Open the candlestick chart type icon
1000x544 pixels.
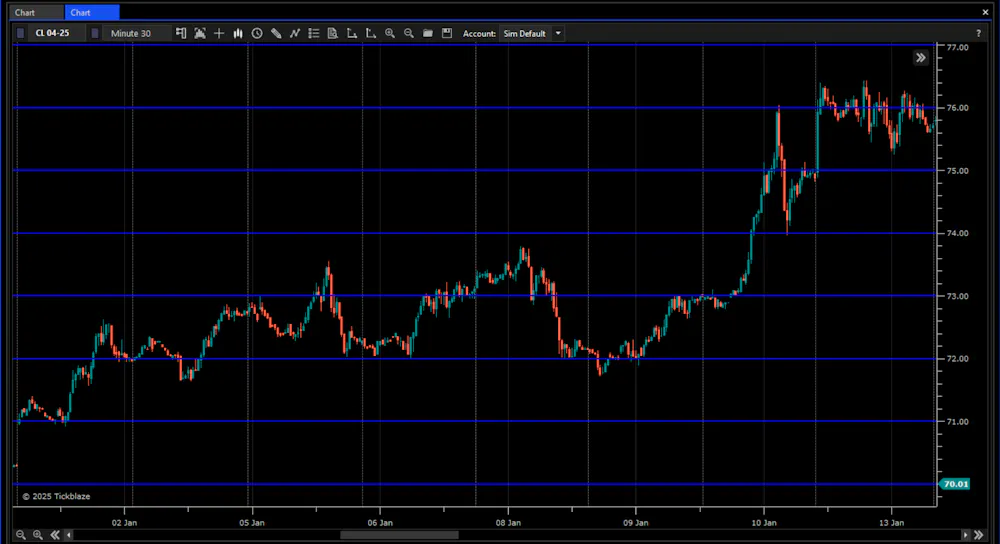[238, 33]
